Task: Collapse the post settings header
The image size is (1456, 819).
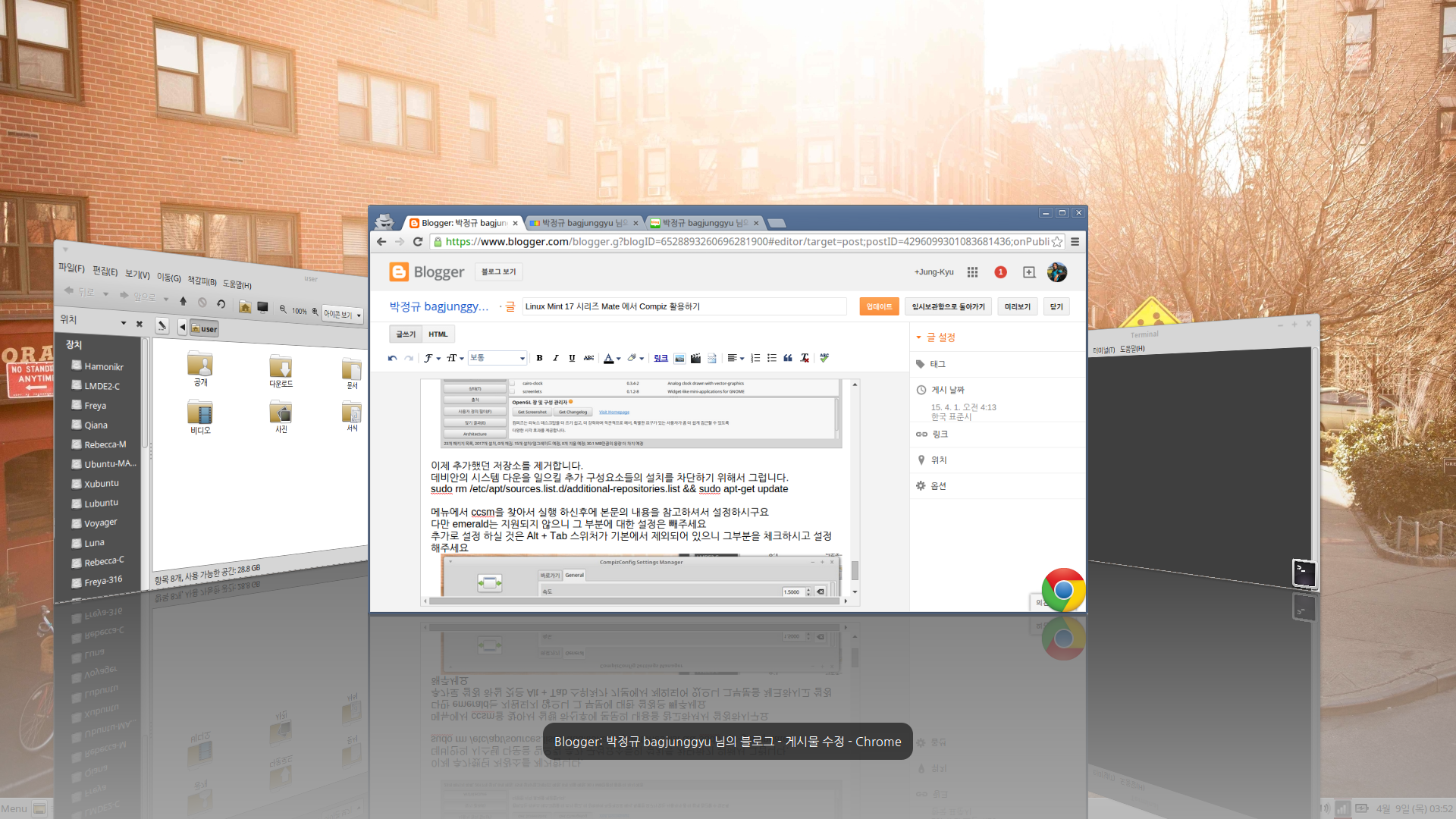Action: 936,337
